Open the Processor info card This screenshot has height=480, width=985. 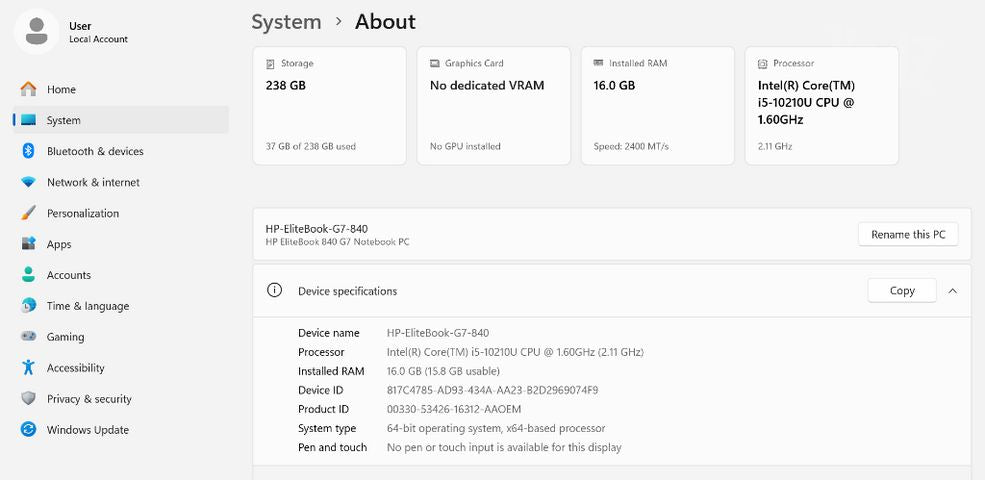[822, 106]
